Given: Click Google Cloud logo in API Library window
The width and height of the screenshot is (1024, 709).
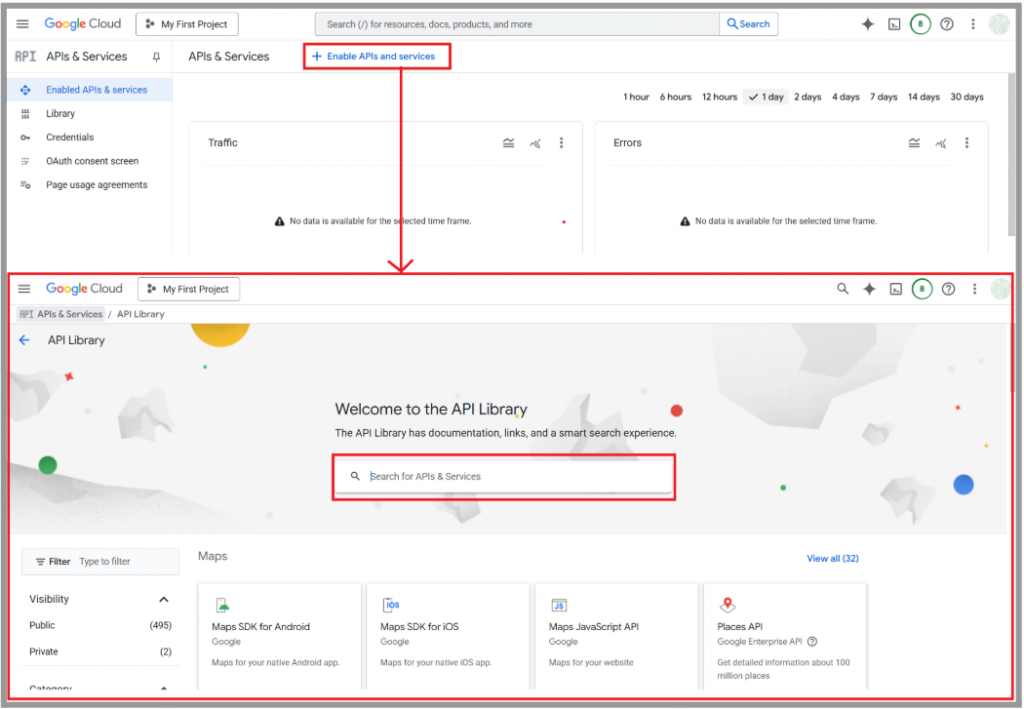Looking at the screenshot, I should [x=84, y=289].
